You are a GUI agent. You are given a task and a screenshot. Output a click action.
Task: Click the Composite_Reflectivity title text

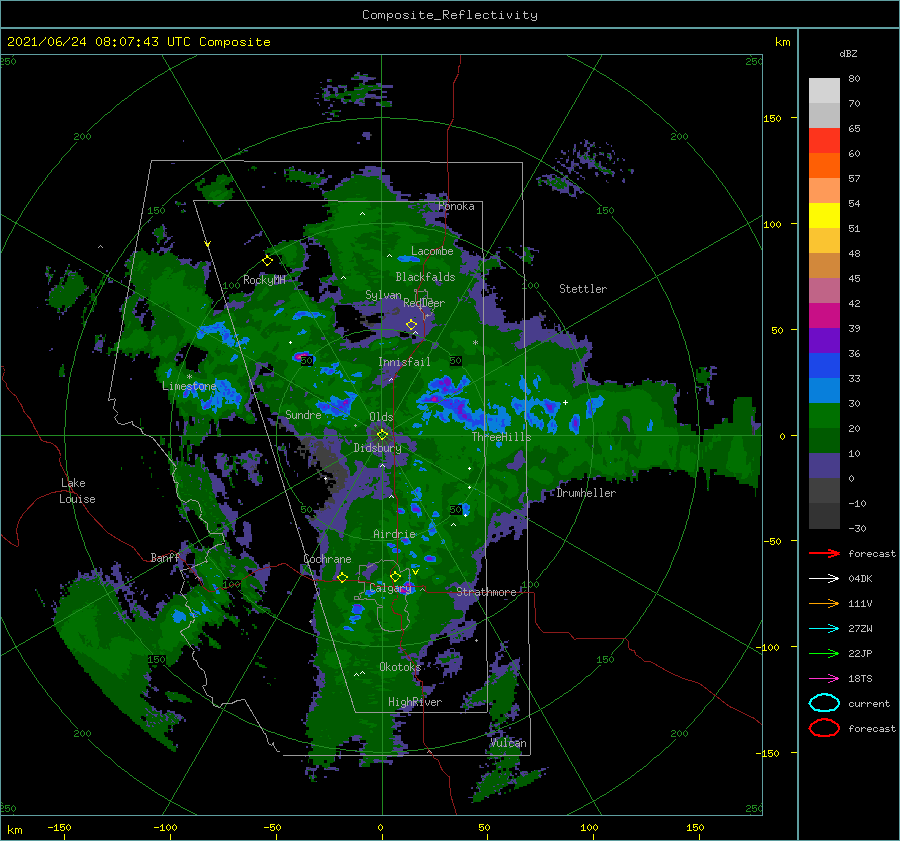[450, 15]
